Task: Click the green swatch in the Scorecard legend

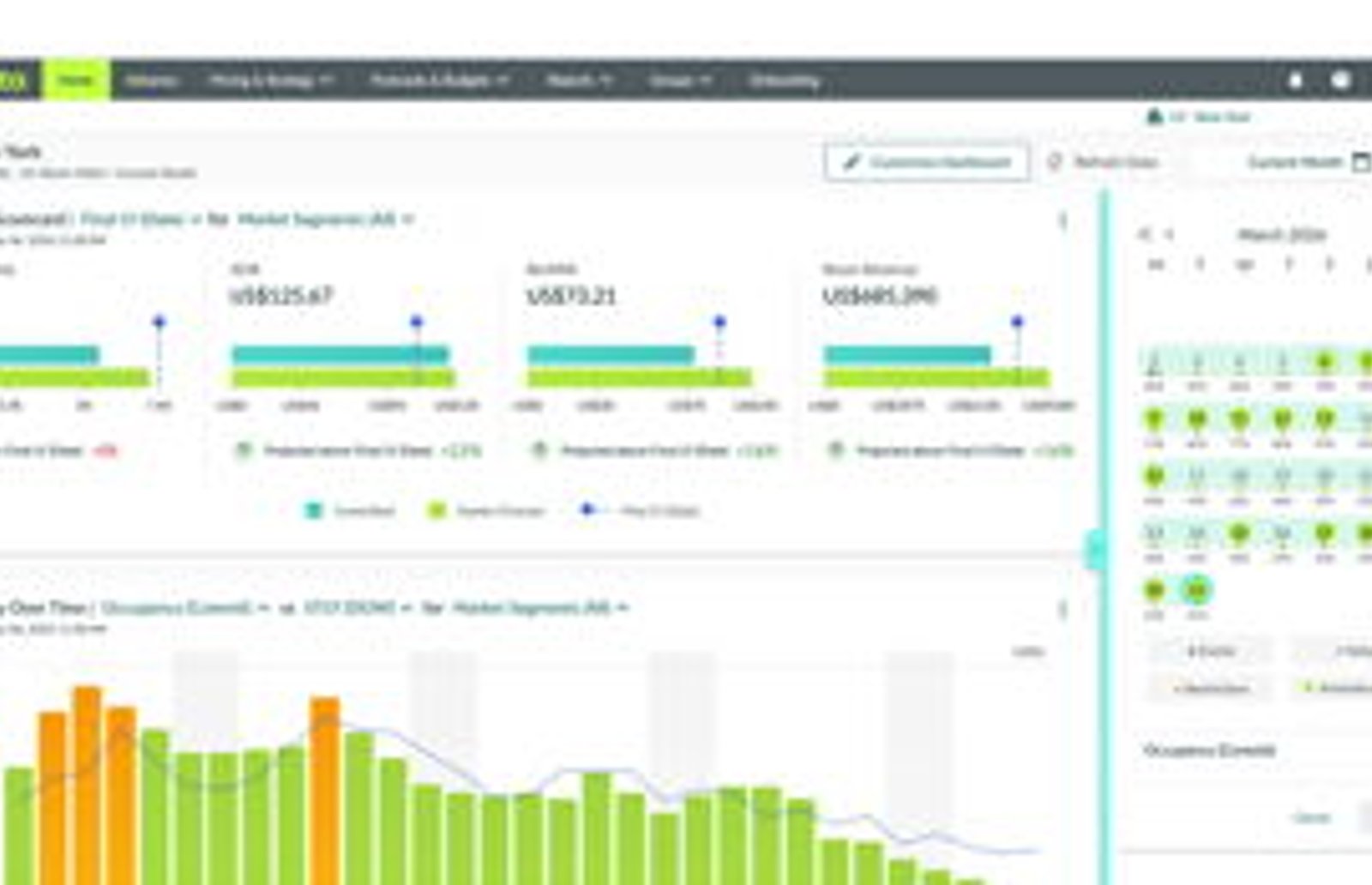Action: point(436,510)
